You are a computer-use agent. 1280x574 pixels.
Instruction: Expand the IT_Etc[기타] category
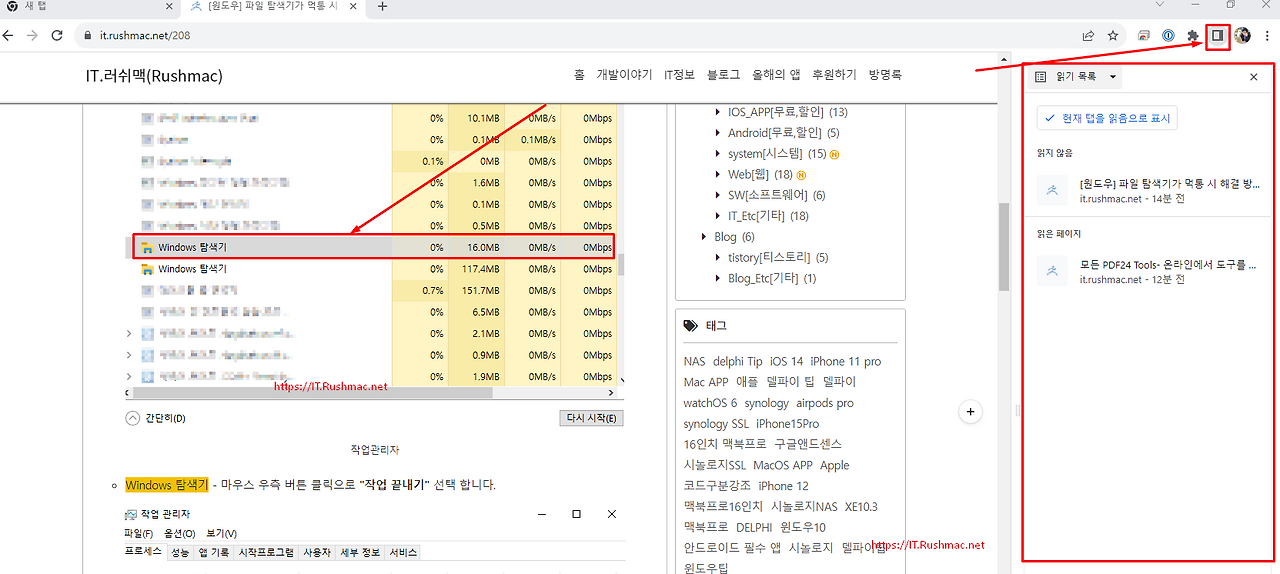coord(718,216)
